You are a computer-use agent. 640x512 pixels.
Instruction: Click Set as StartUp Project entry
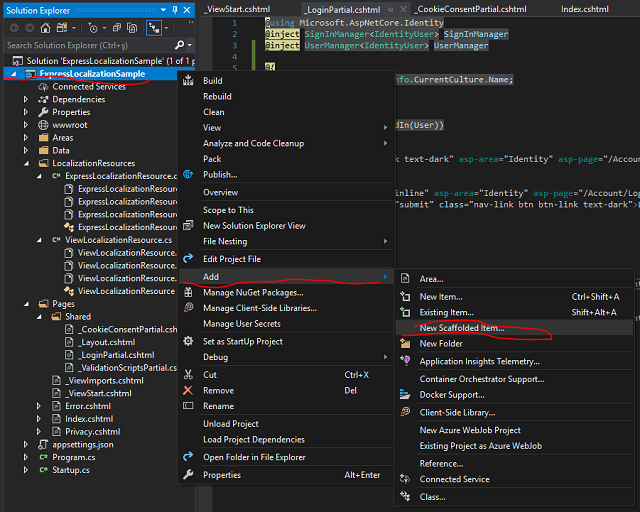click(x=243, y=341)
